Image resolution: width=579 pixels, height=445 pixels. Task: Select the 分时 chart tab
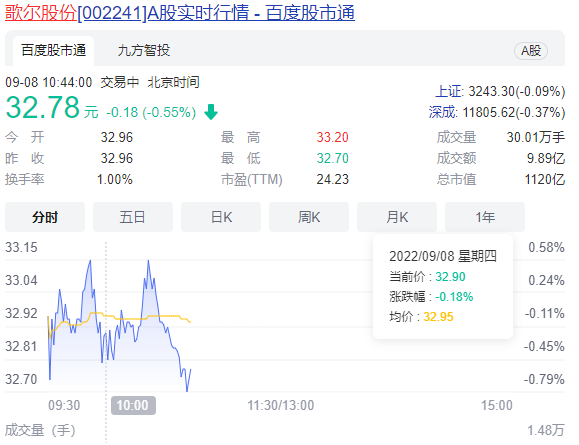pyautogui.click(x=45, y=217)
